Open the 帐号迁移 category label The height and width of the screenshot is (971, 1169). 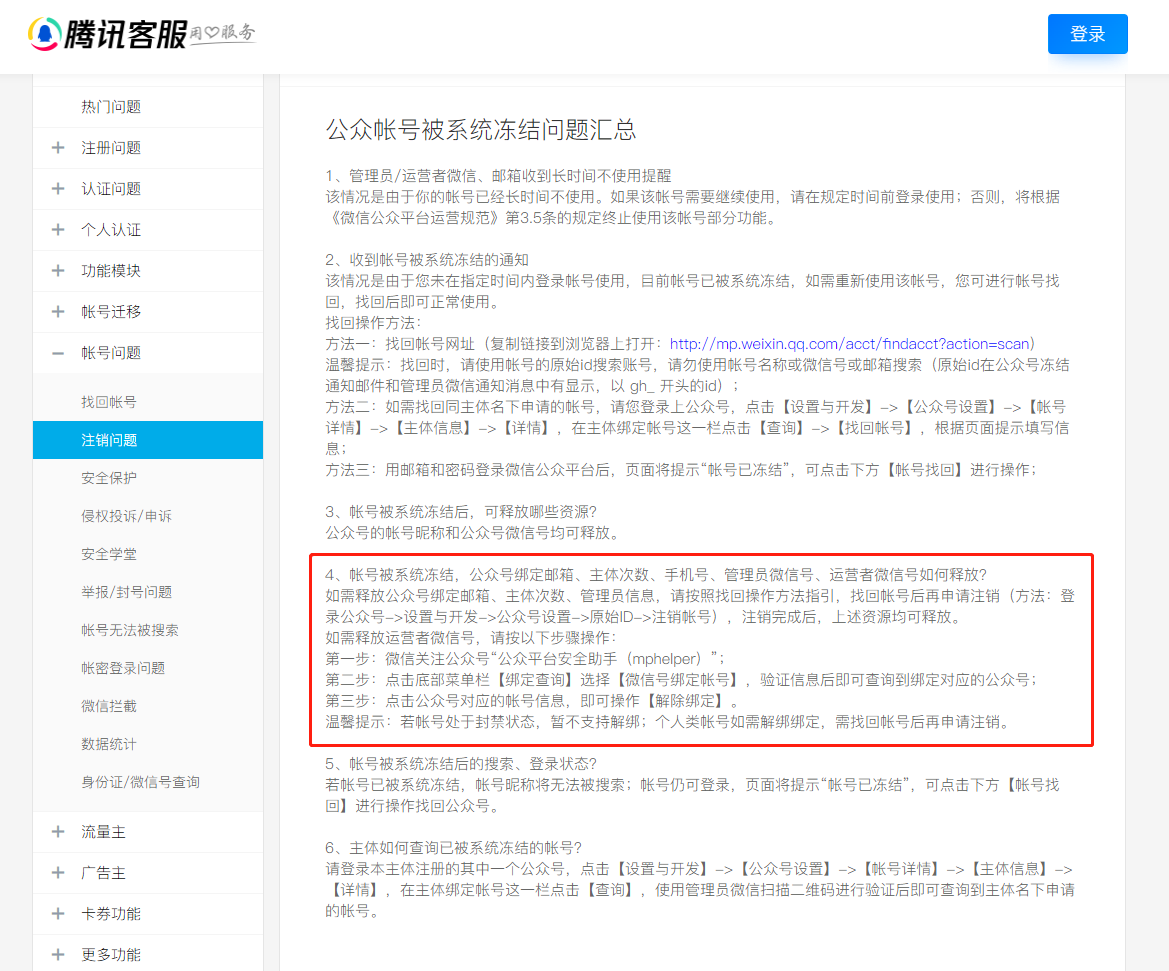111,312
